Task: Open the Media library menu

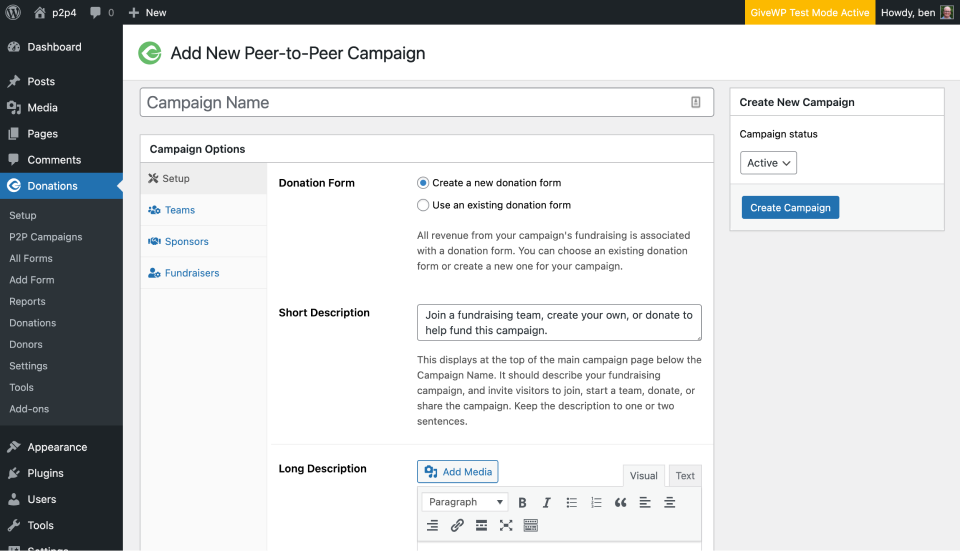Action: pos(61,108)
